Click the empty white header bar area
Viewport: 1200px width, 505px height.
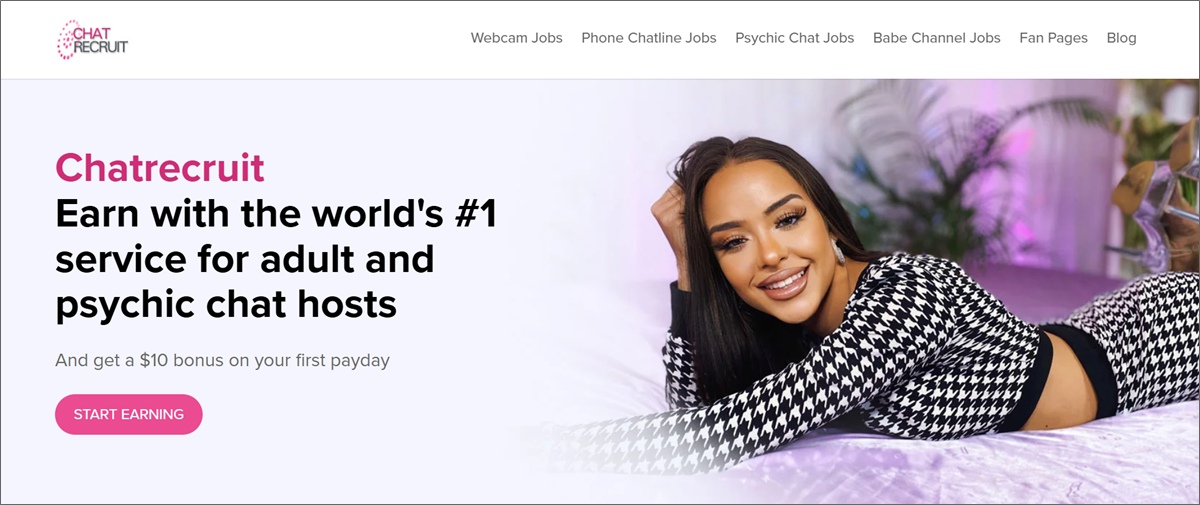tap(300, 39)
